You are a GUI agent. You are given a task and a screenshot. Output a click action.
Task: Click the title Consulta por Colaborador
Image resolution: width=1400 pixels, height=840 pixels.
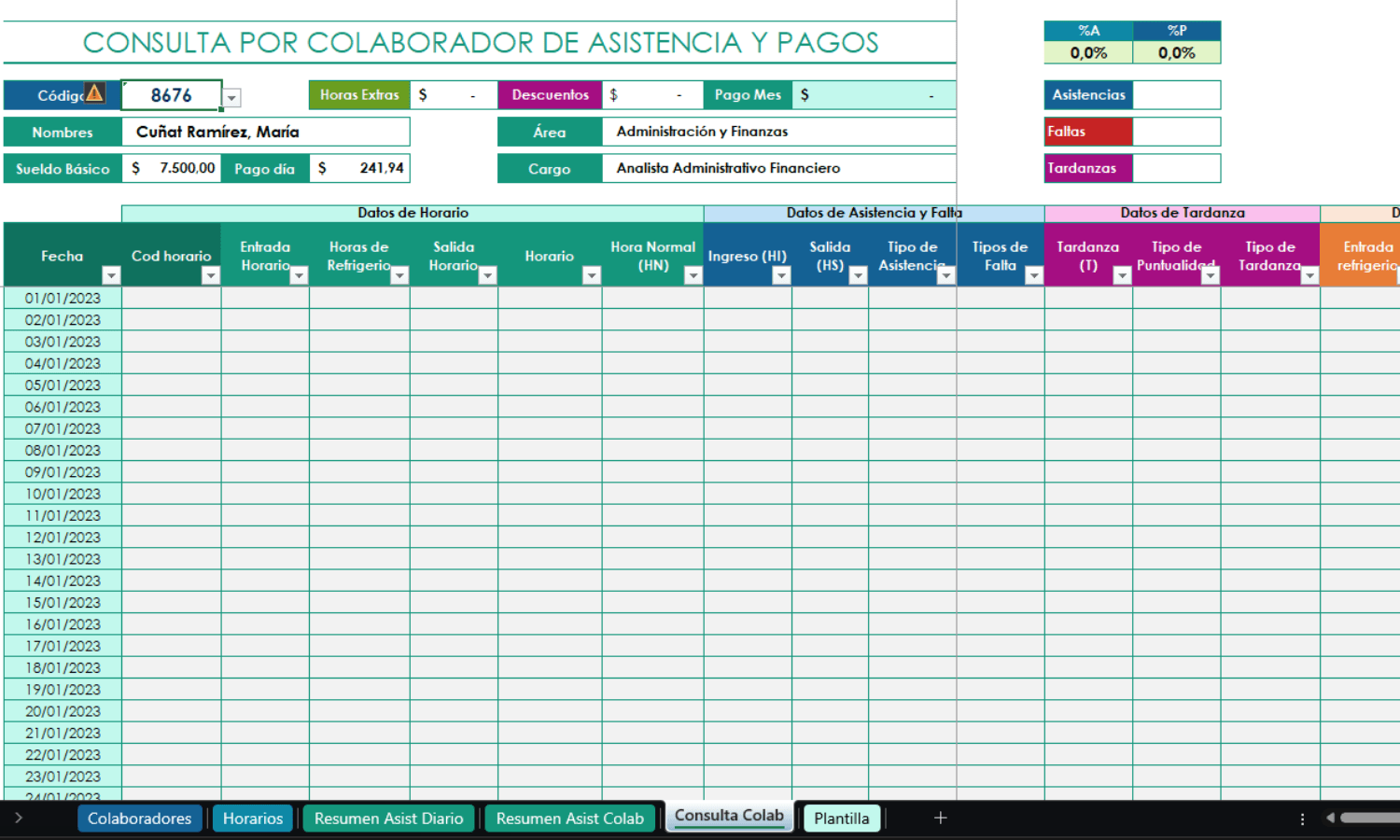(x=481, y=43)
